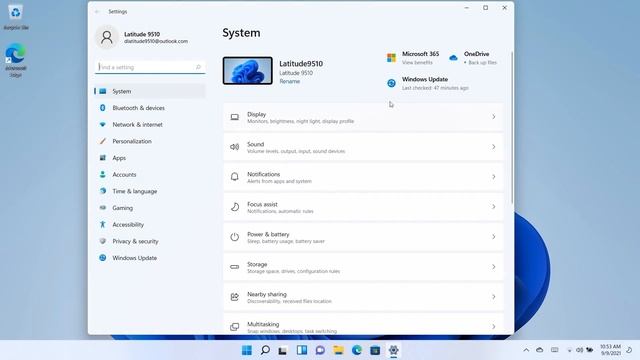Open taskbar Search
This screenshot has width=640, height=360.
click(265, 350)
